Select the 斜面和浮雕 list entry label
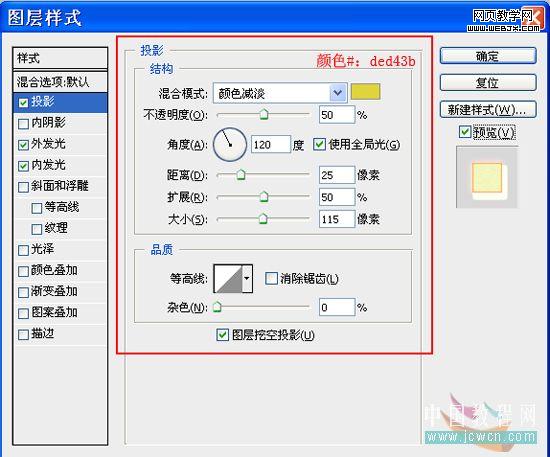 [60, 186]
